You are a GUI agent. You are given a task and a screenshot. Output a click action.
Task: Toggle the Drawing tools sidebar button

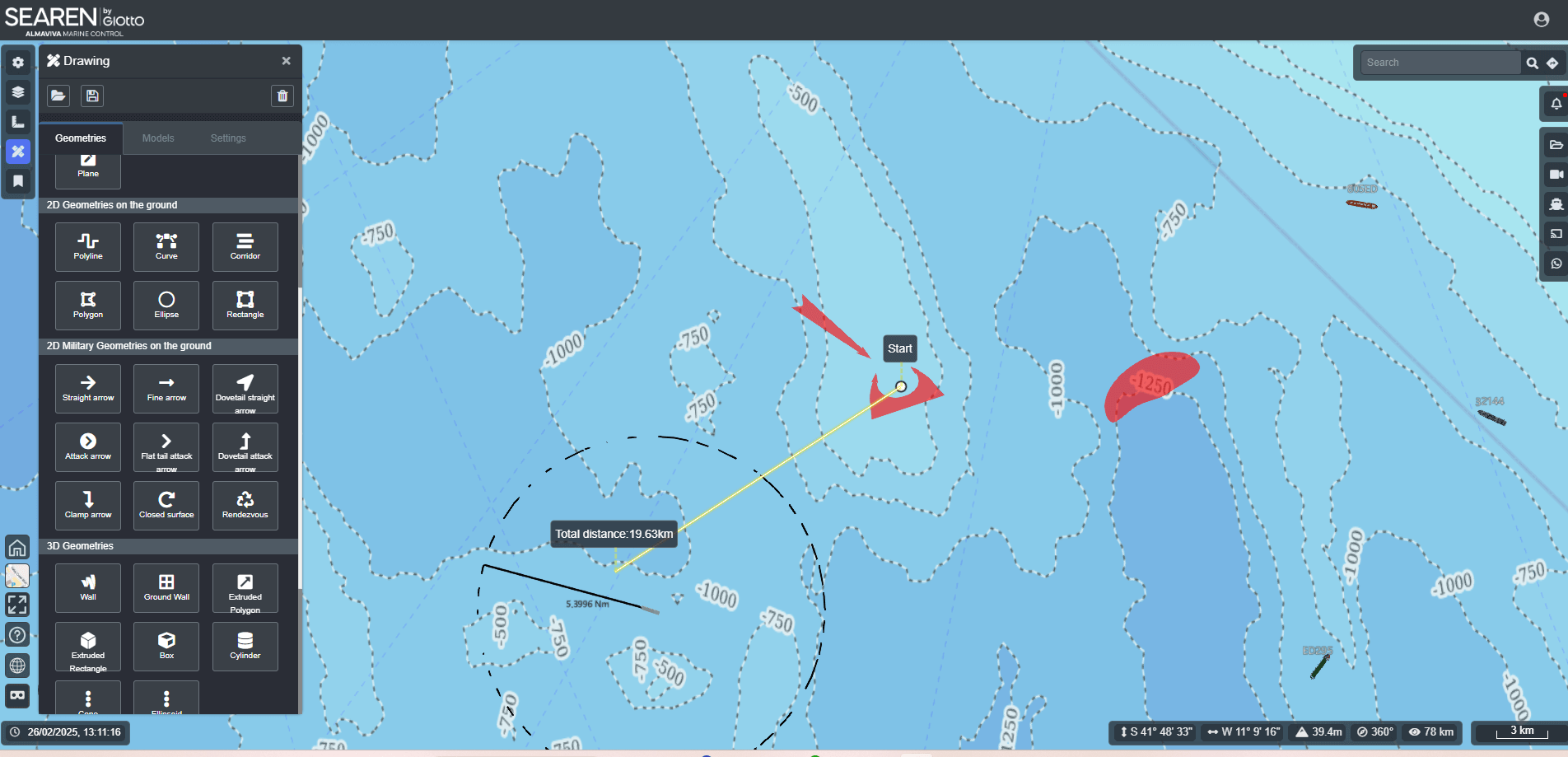coord(18,152)
